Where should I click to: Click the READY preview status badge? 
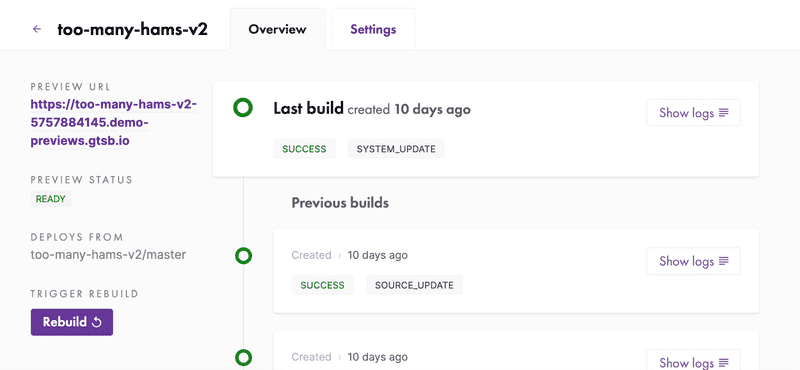[51, 199]
